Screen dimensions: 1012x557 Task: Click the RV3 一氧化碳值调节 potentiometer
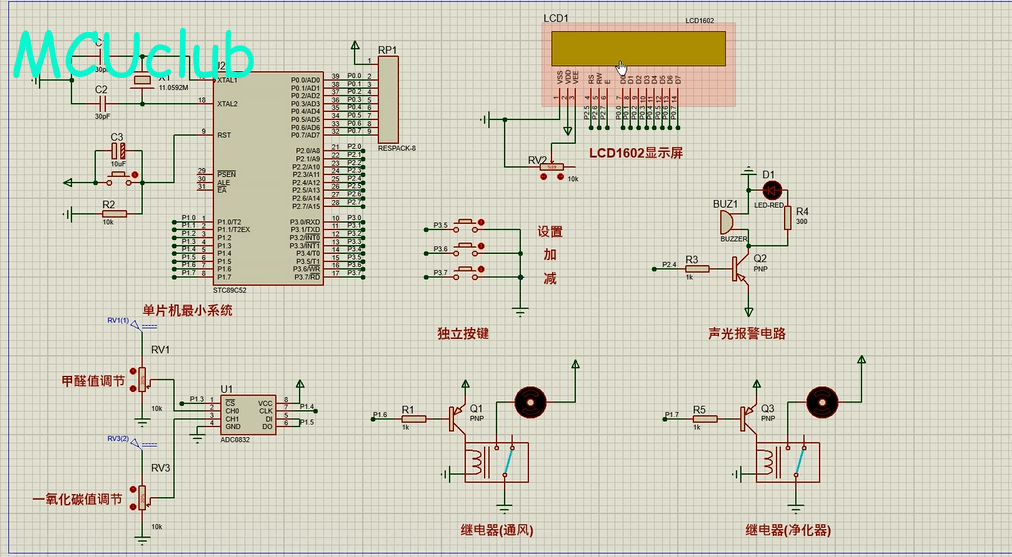[x=142, y=496]
